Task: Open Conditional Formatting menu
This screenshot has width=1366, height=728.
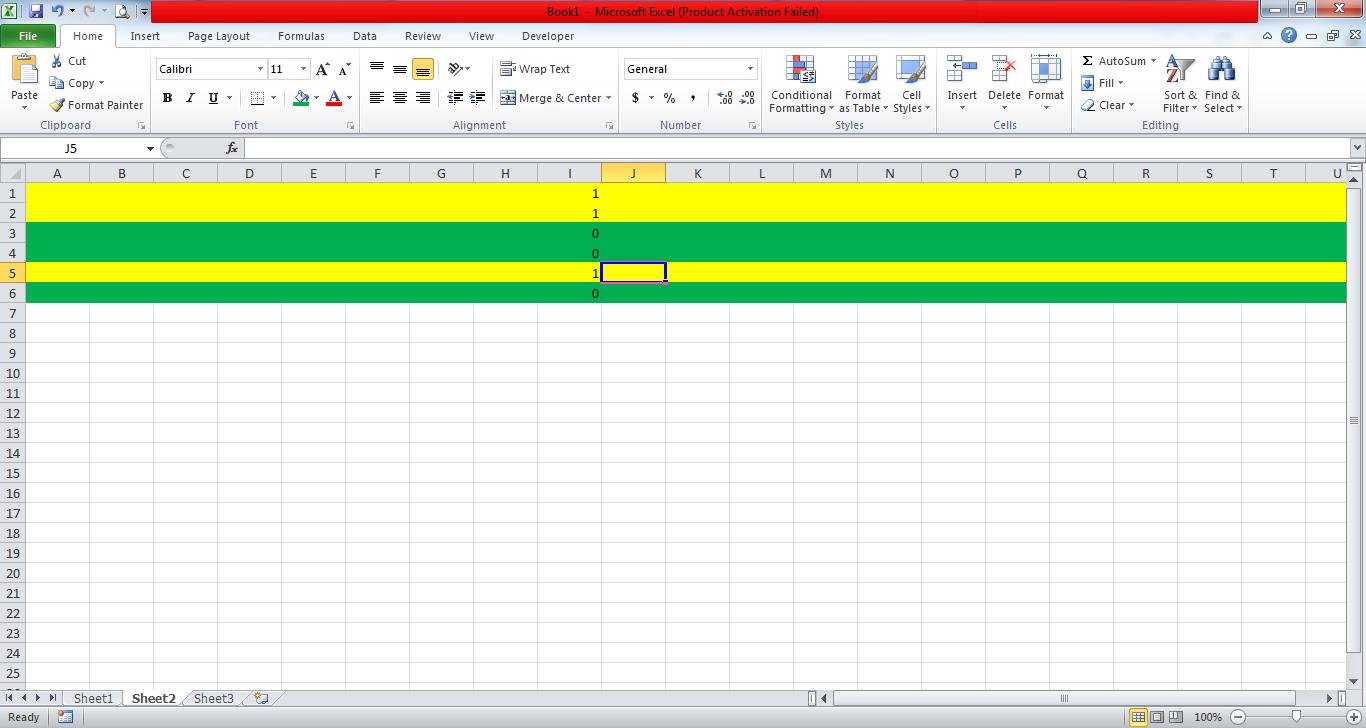Action: coord(801,85)
